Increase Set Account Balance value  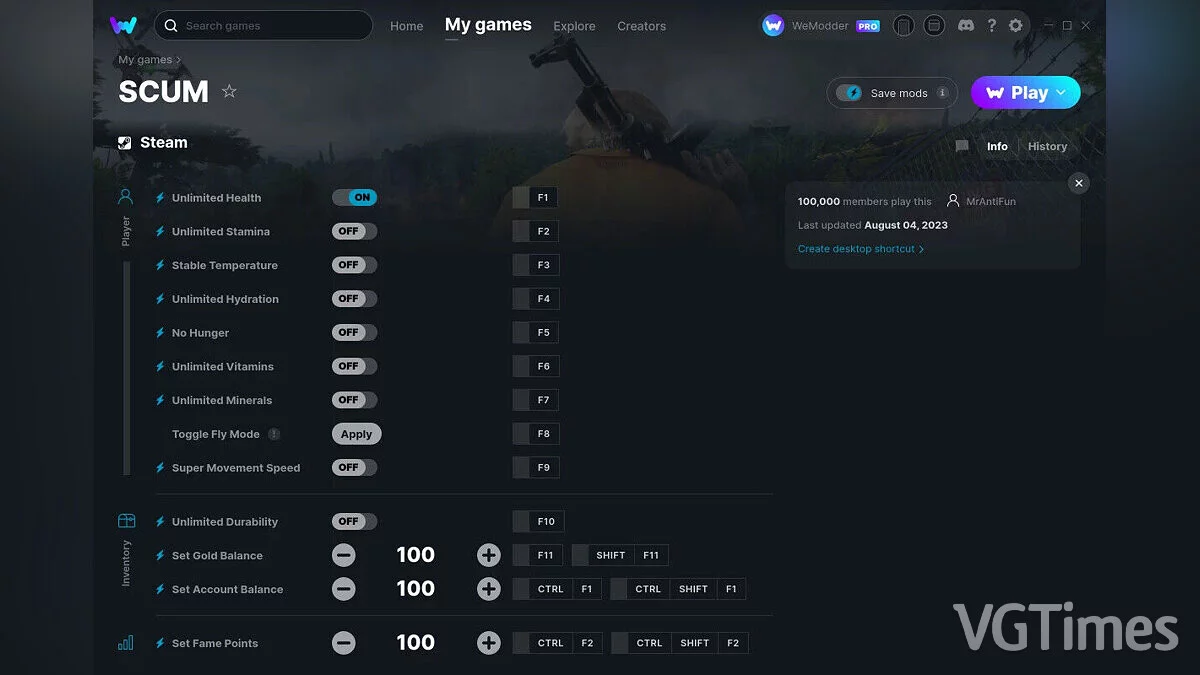(488, 589)
